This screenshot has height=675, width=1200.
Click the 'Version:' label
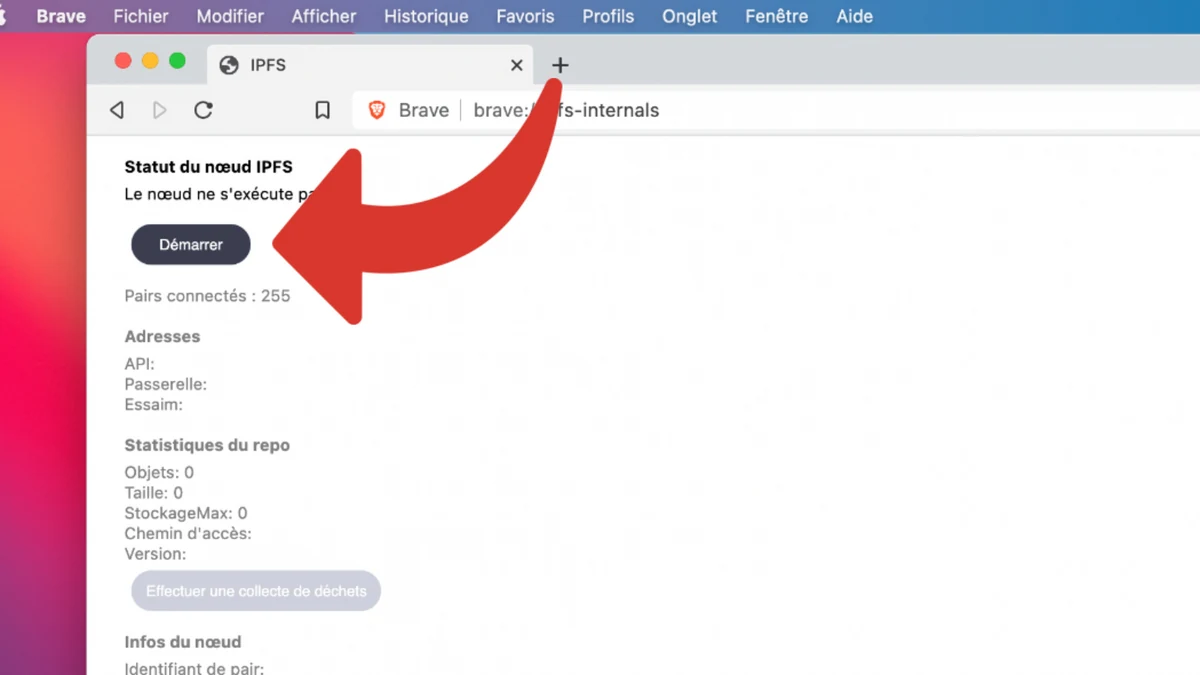click(x=155, y=554)
